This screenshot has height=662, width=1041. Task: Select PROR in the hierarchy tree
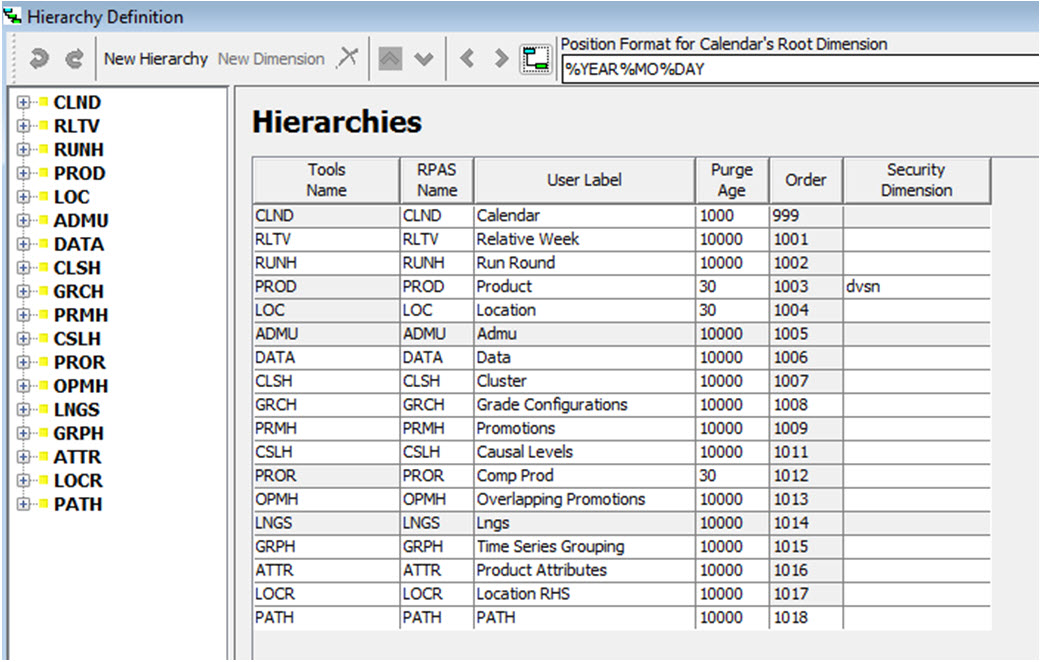[x=80, y=363]
